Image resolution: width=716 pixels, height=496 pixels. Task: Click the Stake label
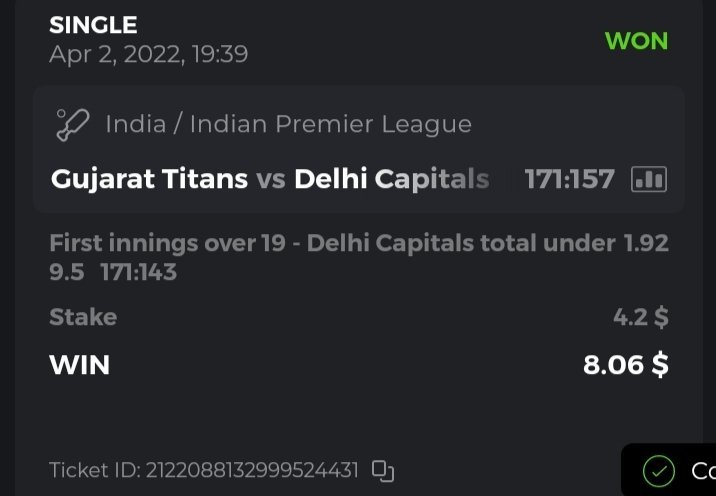coord(83,317)
